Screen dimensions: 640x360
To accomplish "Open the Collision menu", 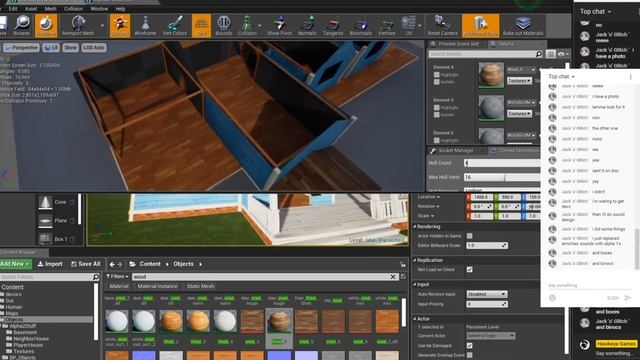I will 73,9.
